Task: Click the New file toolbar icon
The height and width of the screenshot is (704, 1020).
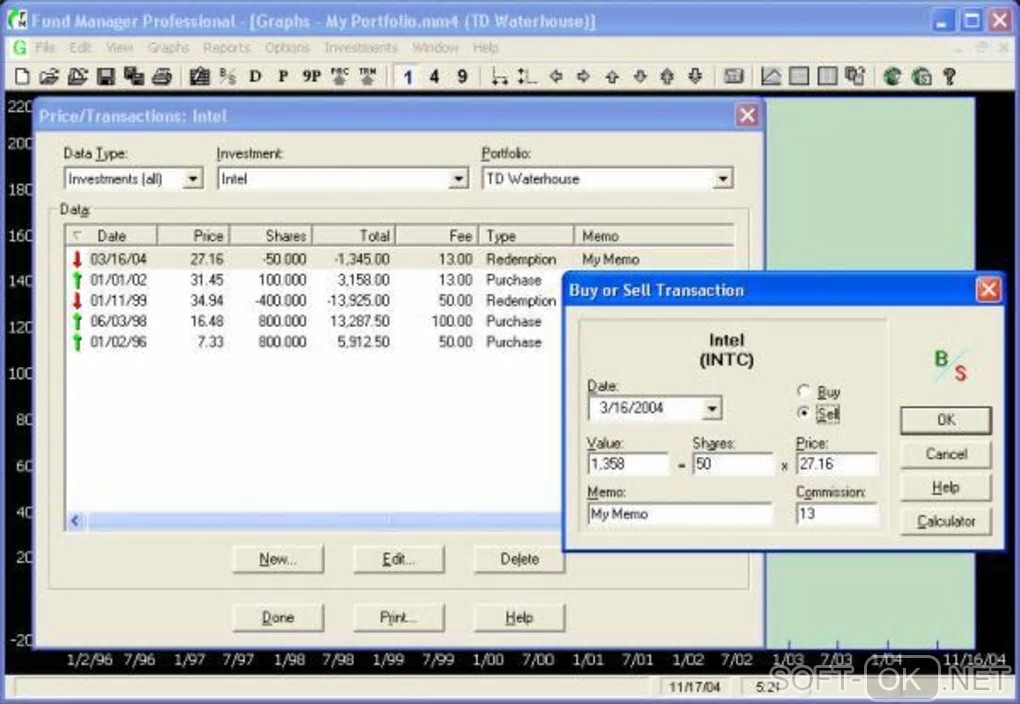Action: [21, 77]
